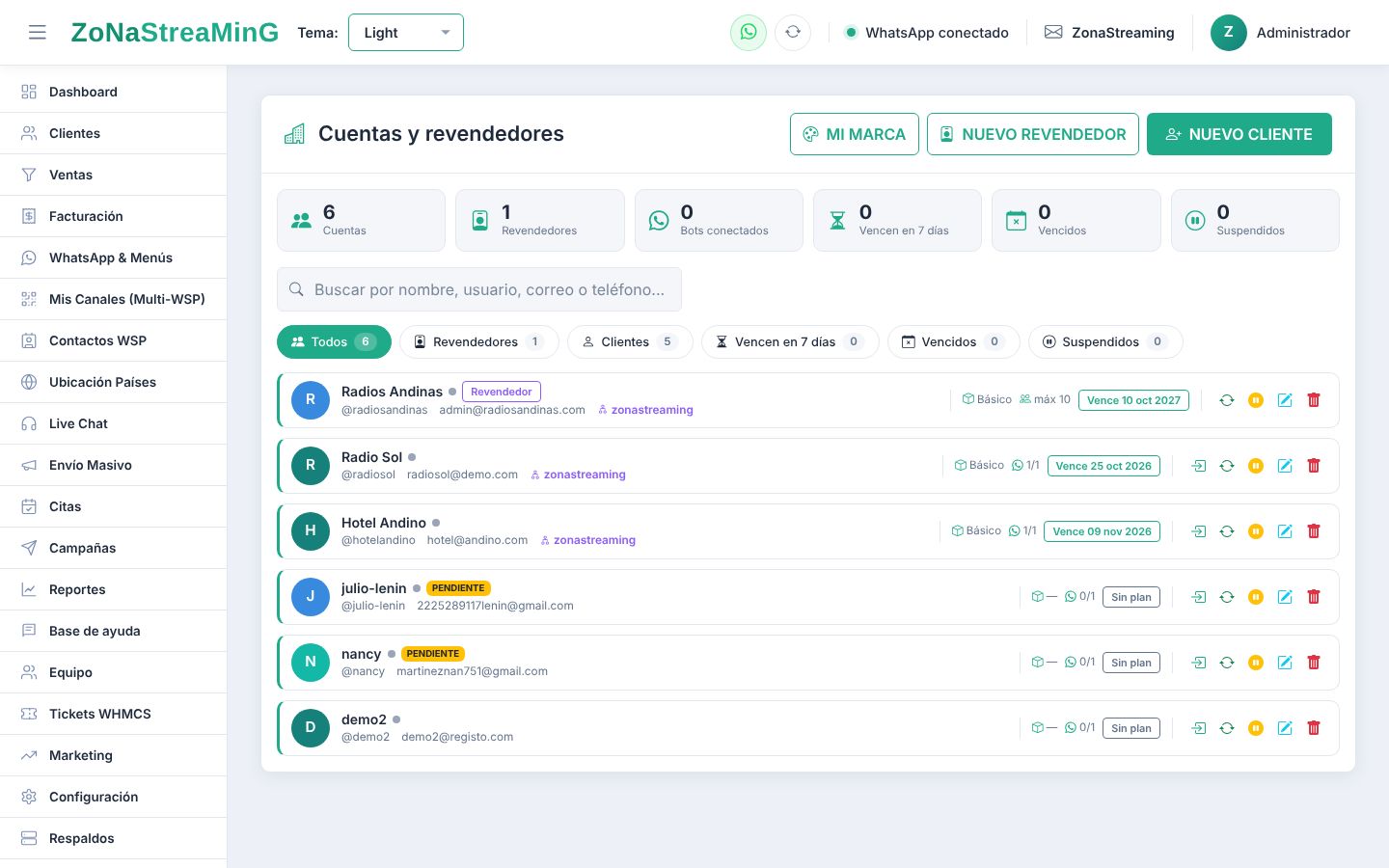Open Configuración in the sidebar
This screenshot has height=868, width=1389.
114,797
